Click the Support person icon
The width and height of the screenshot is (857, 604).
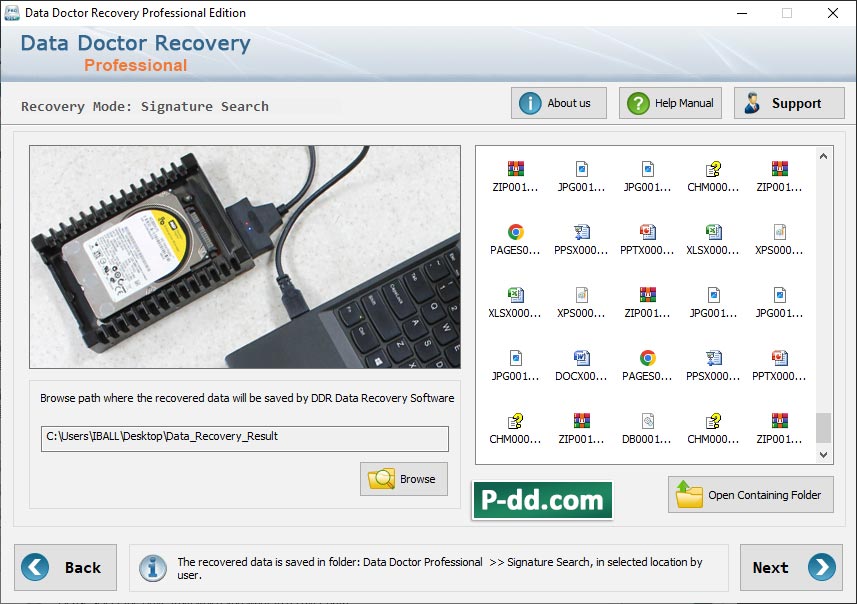[752, 102]
